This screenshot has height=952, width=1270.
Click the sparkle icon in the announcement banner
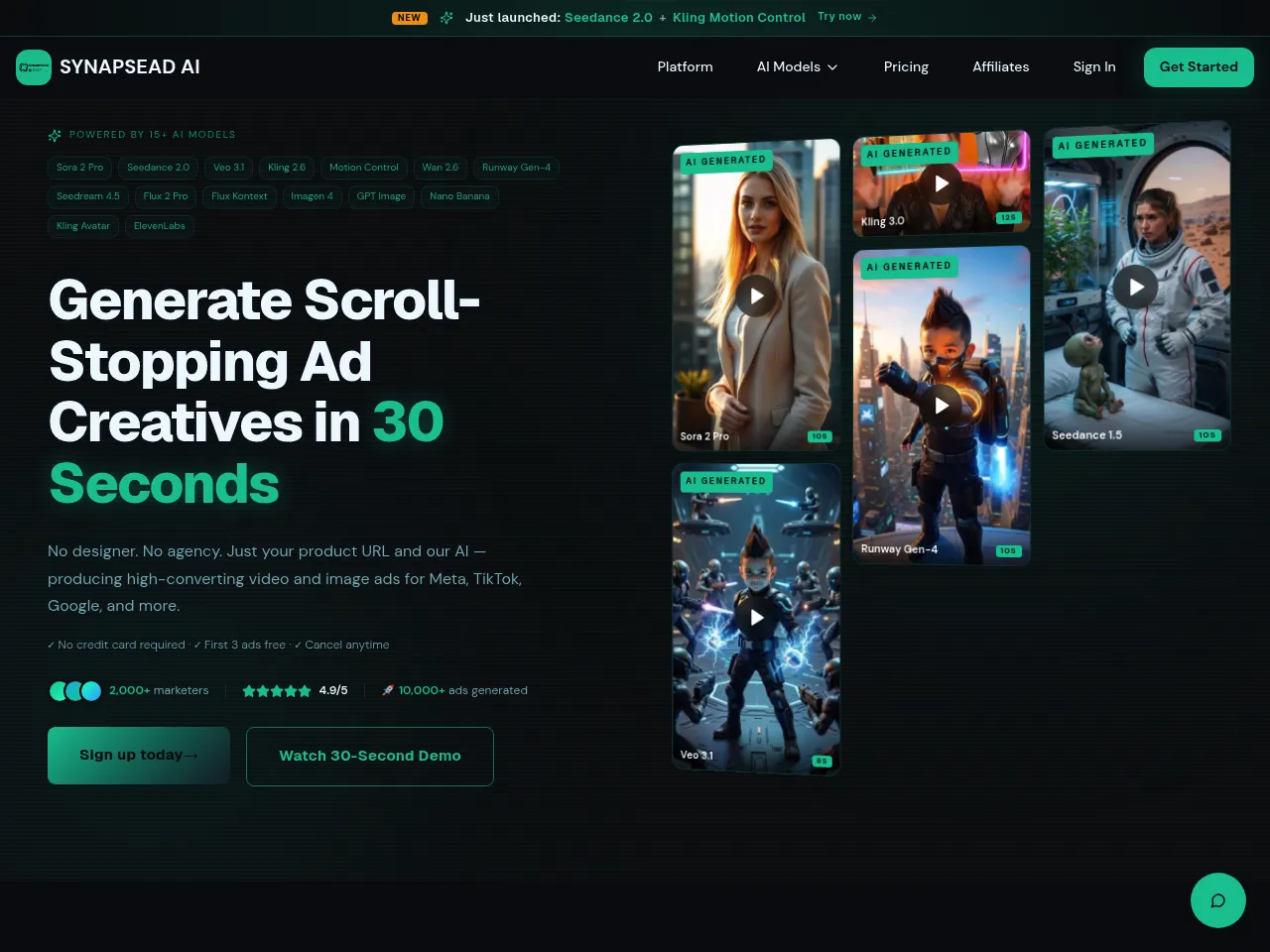coord(446,18)
